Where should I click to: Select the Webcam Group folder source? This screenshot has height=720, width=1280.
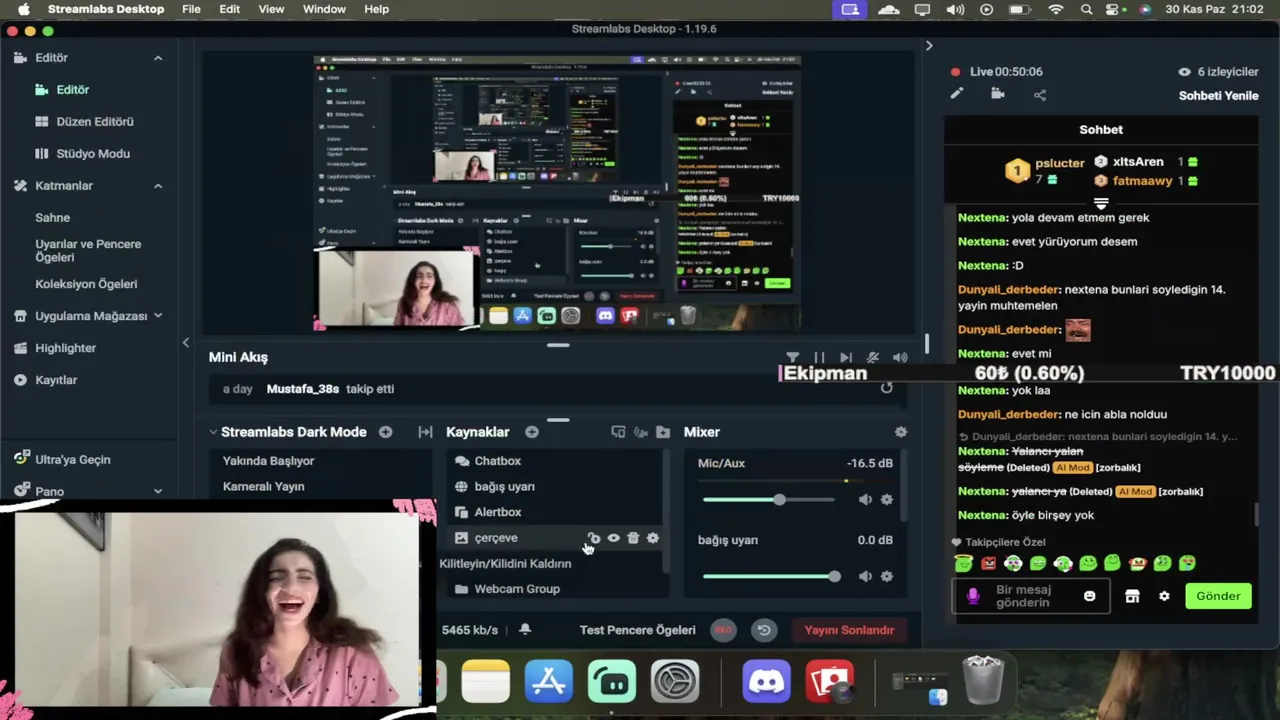517,589
